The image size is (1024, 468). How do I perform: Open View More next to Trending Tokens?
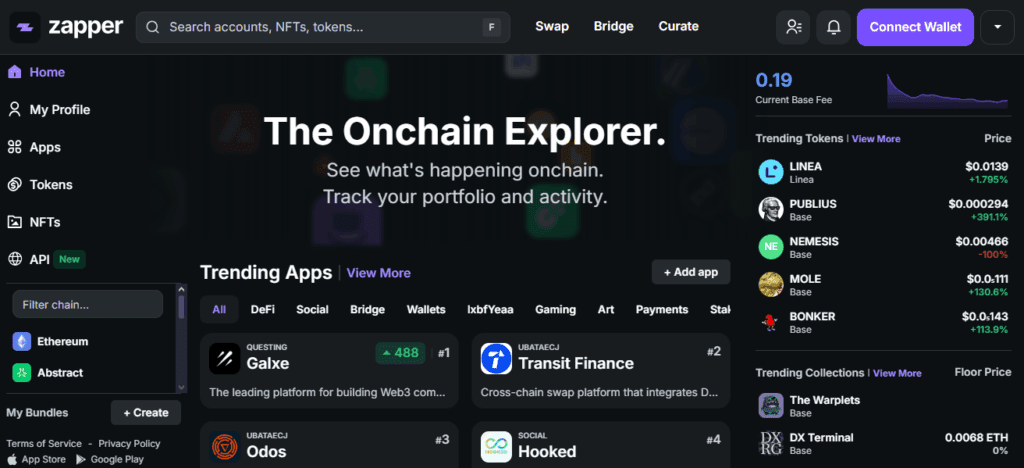(876, 139)
